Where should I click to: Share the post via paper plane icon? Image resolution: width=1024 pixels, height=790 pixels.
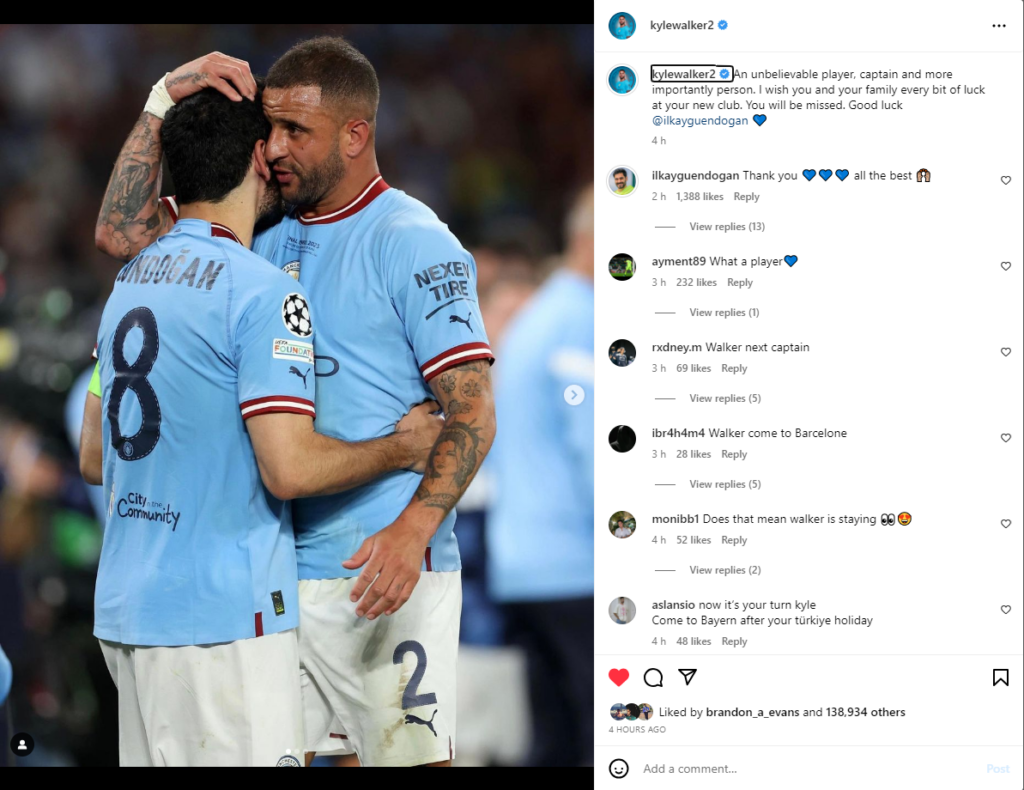pos(687,676)
